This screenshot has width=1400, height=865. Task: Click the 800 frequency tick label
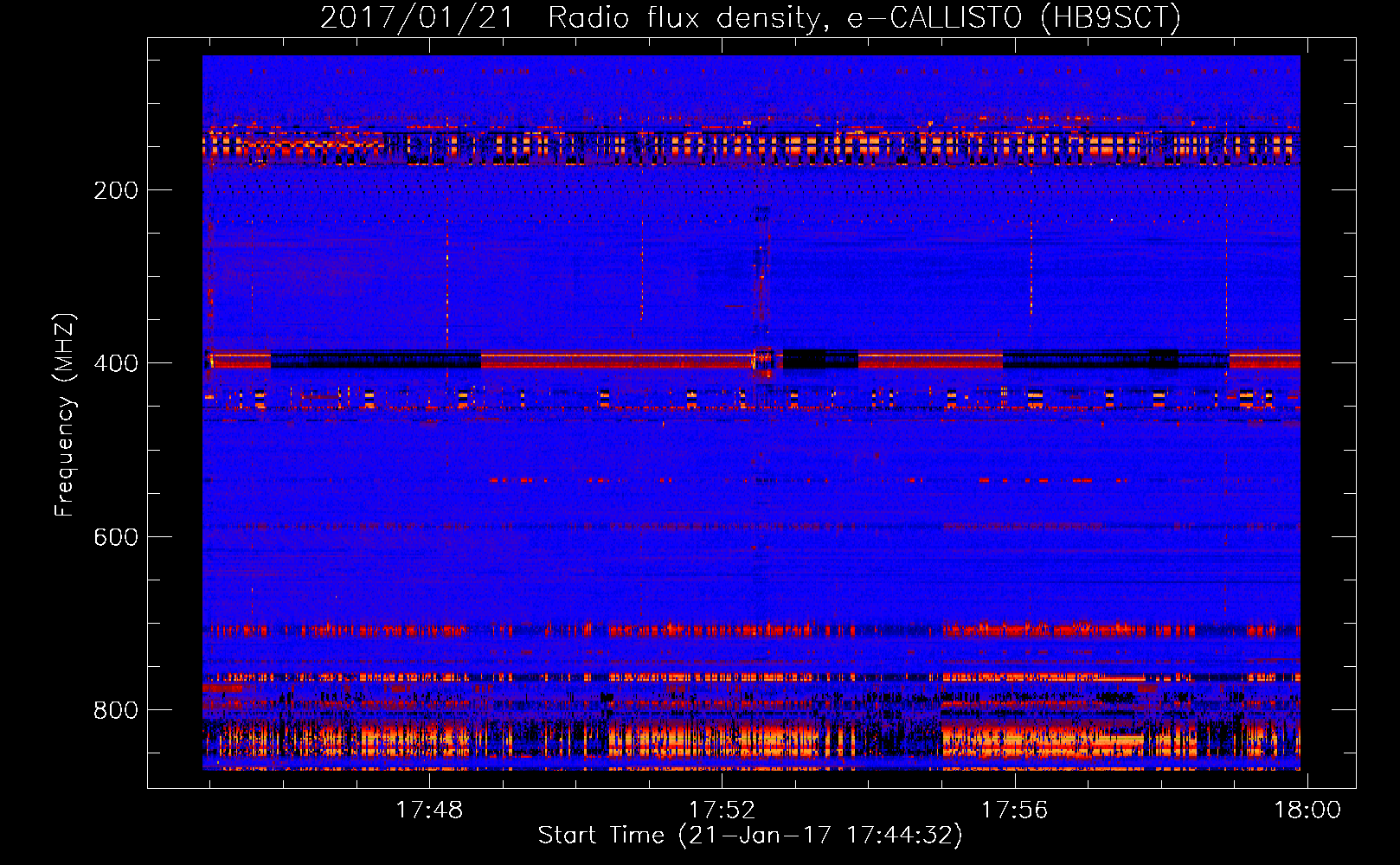click(x=116, y=710)
